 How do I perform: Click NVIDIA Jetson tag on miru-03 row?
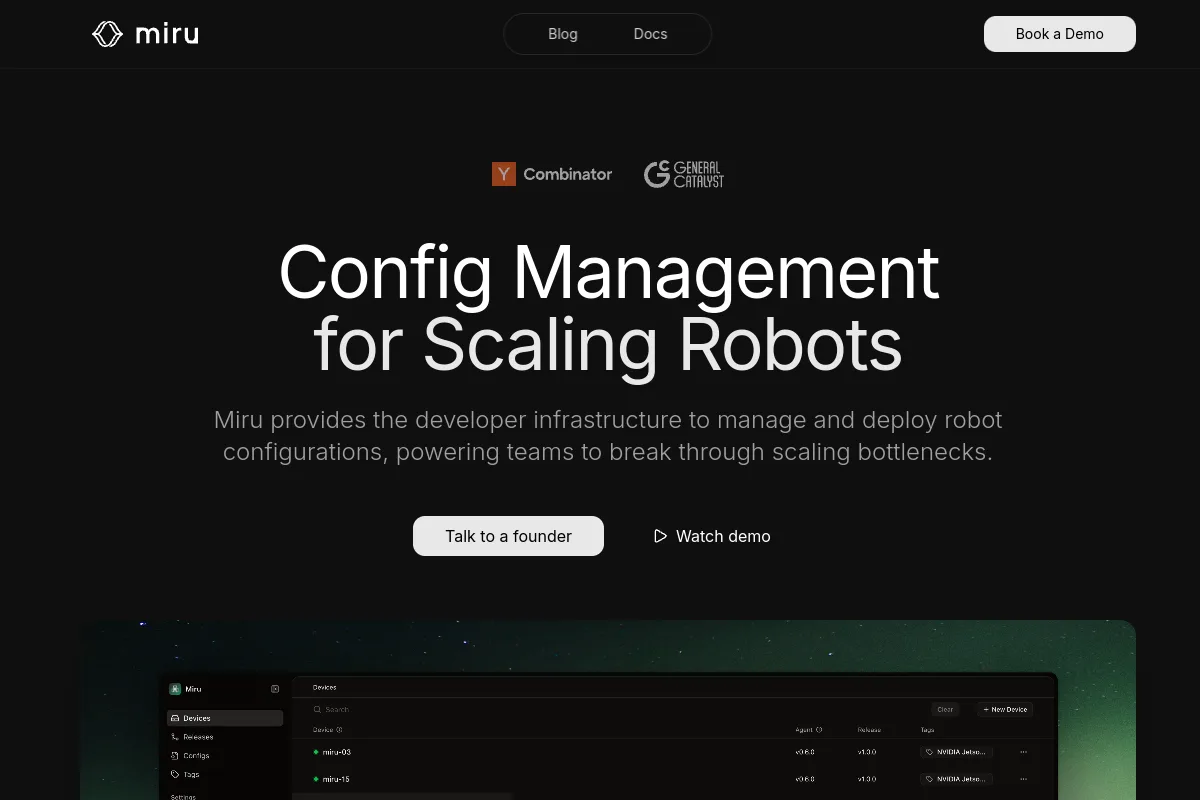pyautogui.click(x=956, y=752)
